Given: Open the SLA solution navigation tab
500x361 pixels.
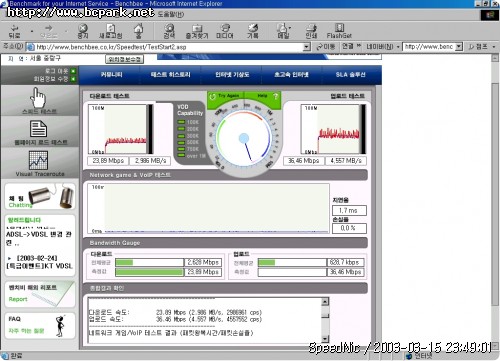Looking at the screenshot, I should pyautogui.click(x=351, y=75).
